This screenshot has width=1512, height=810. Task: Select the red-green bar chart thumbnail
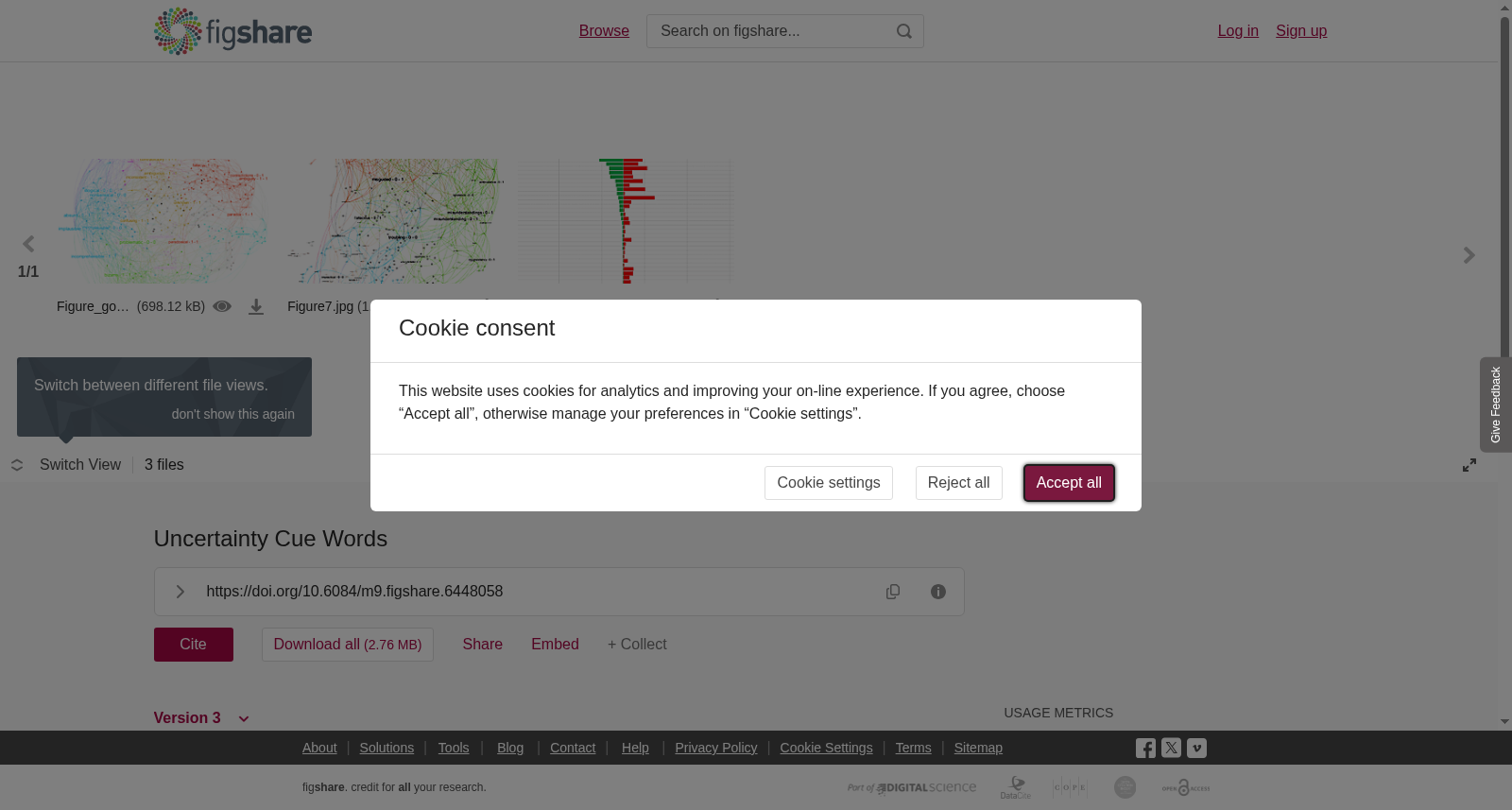pyautogui.click(x=625, y=221)
